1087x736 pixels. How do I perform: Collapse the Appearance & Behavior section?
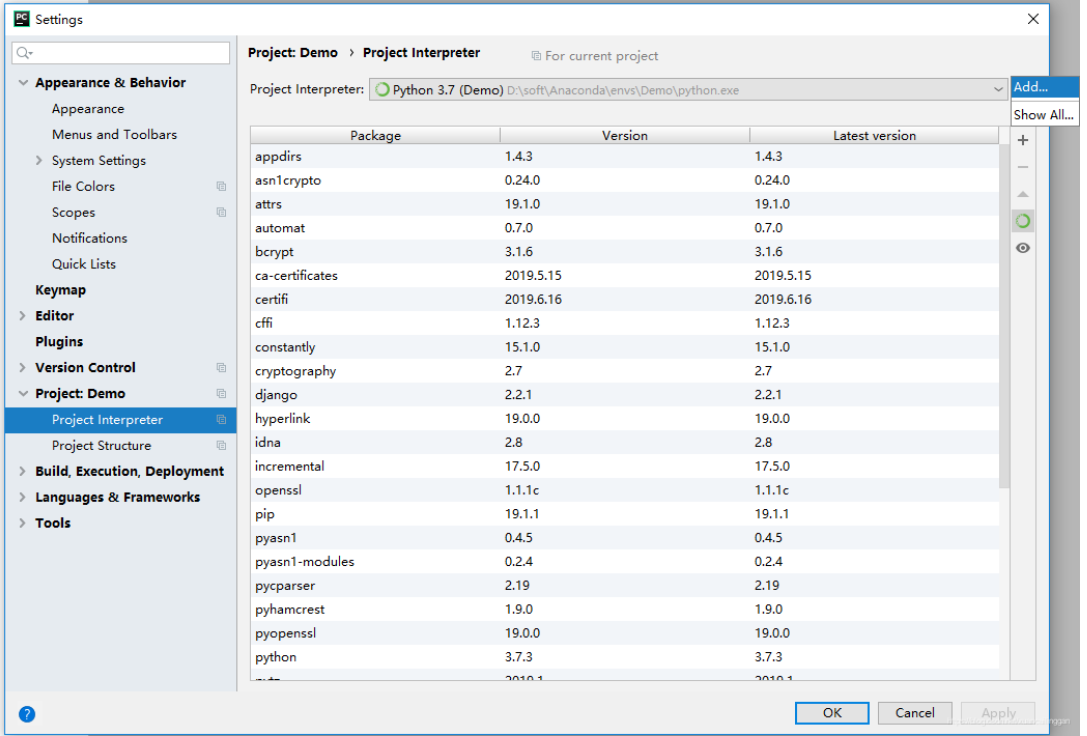(23, 82)
